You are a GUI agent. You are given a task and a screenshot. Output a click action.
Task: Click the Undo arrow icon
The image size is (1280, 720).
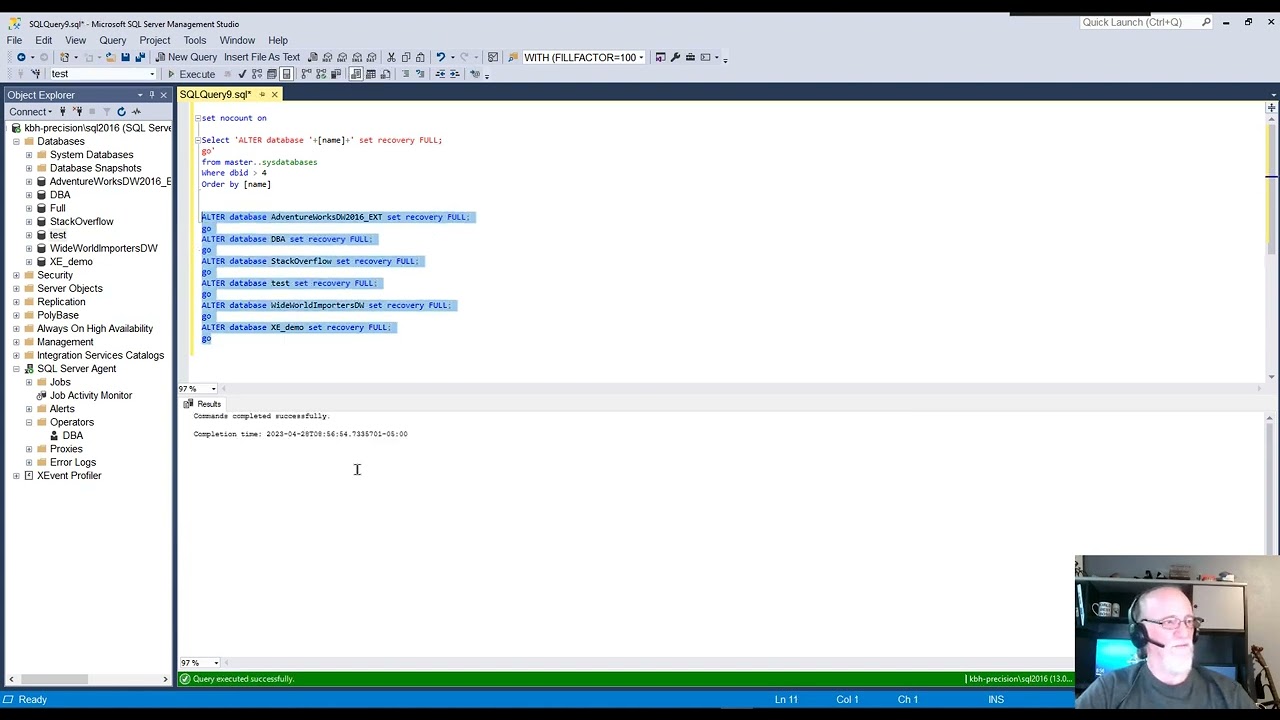click(440, 57)
